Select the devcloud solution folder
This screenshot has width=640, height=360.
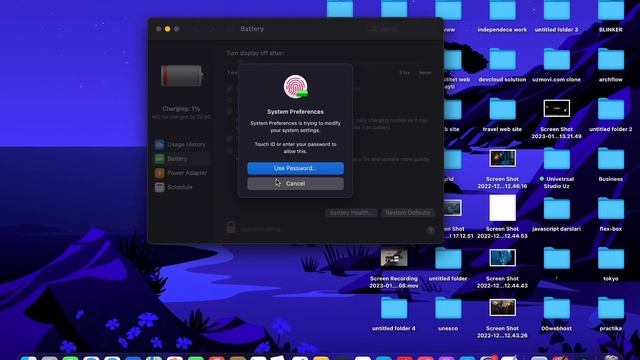(x=502, y=59)
